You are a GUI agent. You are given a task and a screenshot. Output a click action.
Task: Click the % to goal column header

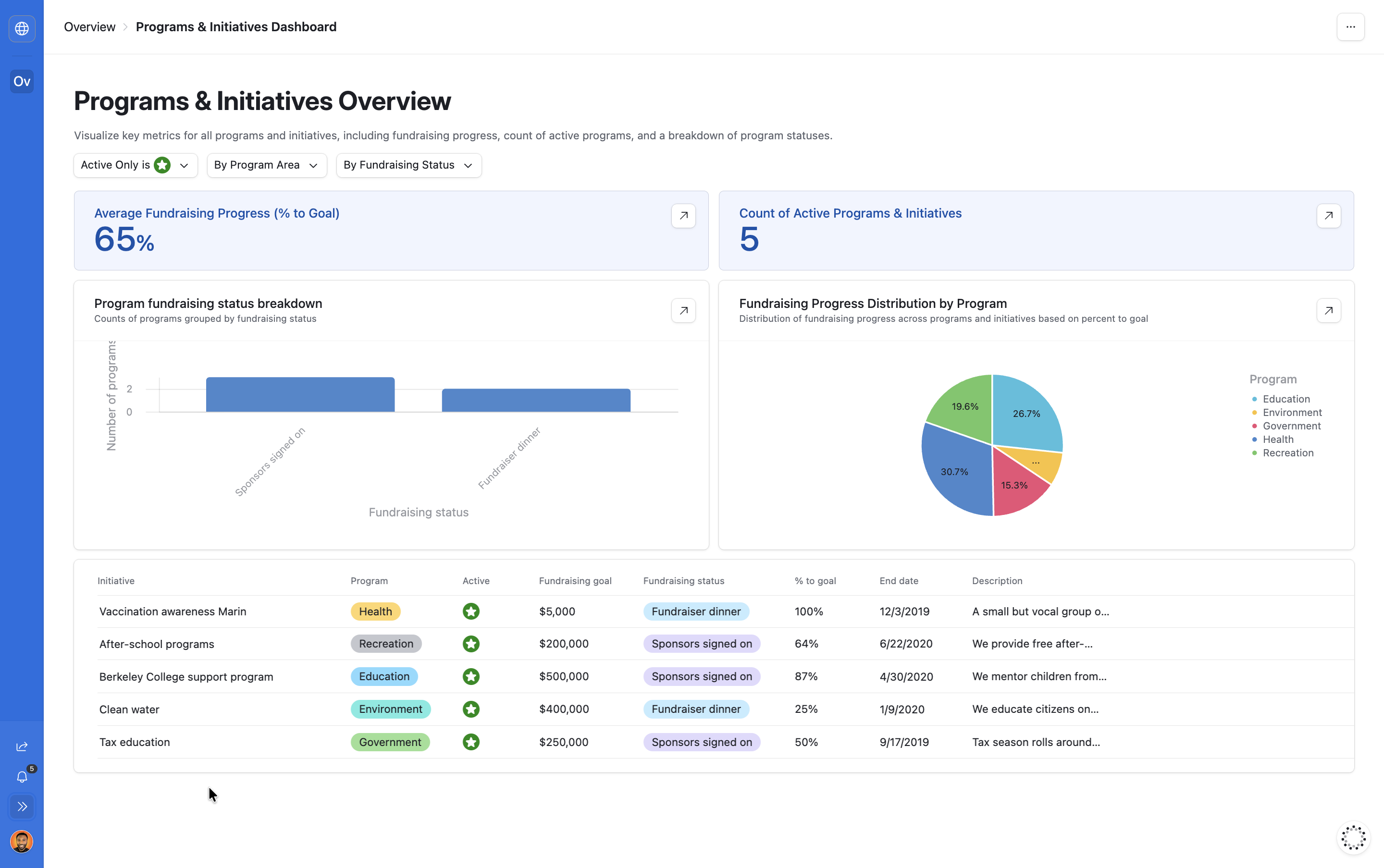[x=815, y=581]
